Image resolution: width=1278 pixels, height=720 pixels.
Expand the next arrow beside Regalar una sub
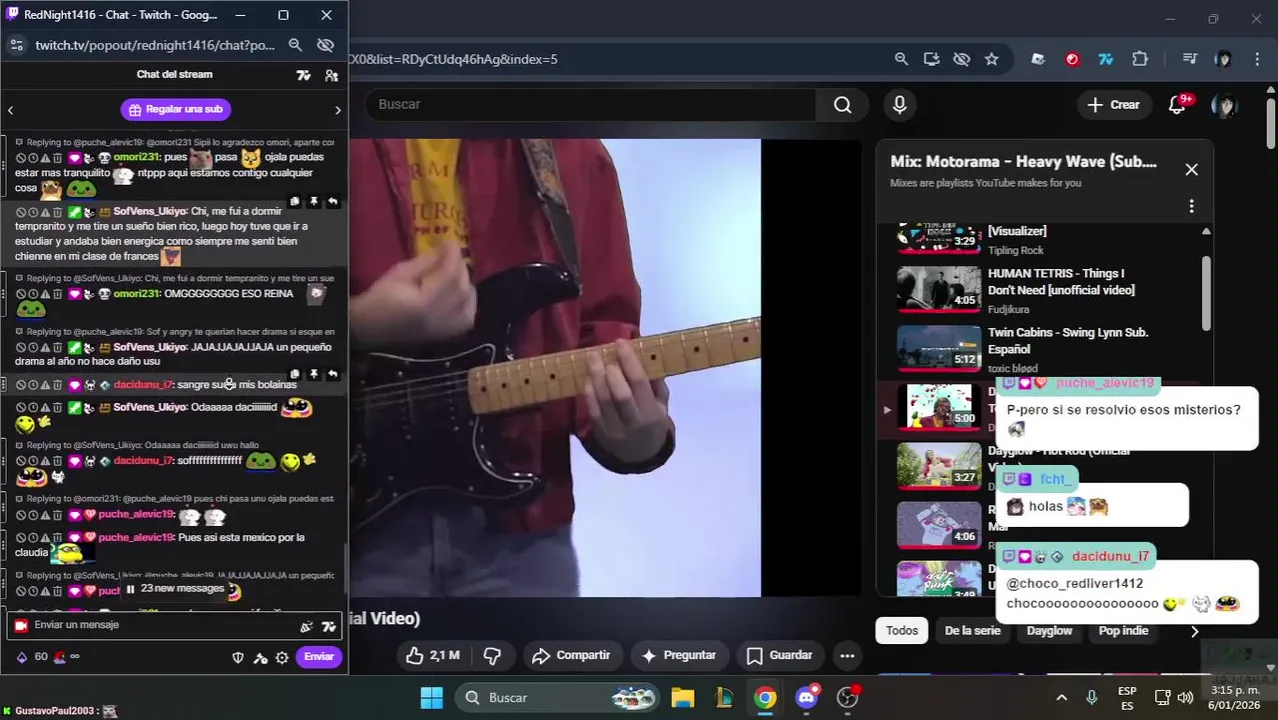tap(337, 110)
